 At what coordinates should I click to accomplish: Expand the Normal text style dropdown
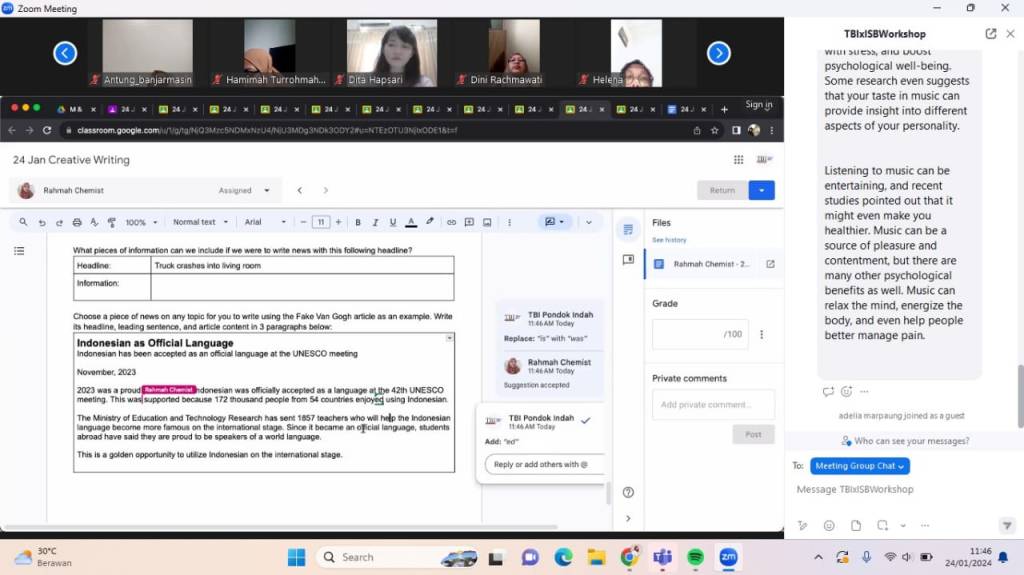pyautogui.click(x=200, y=222)
